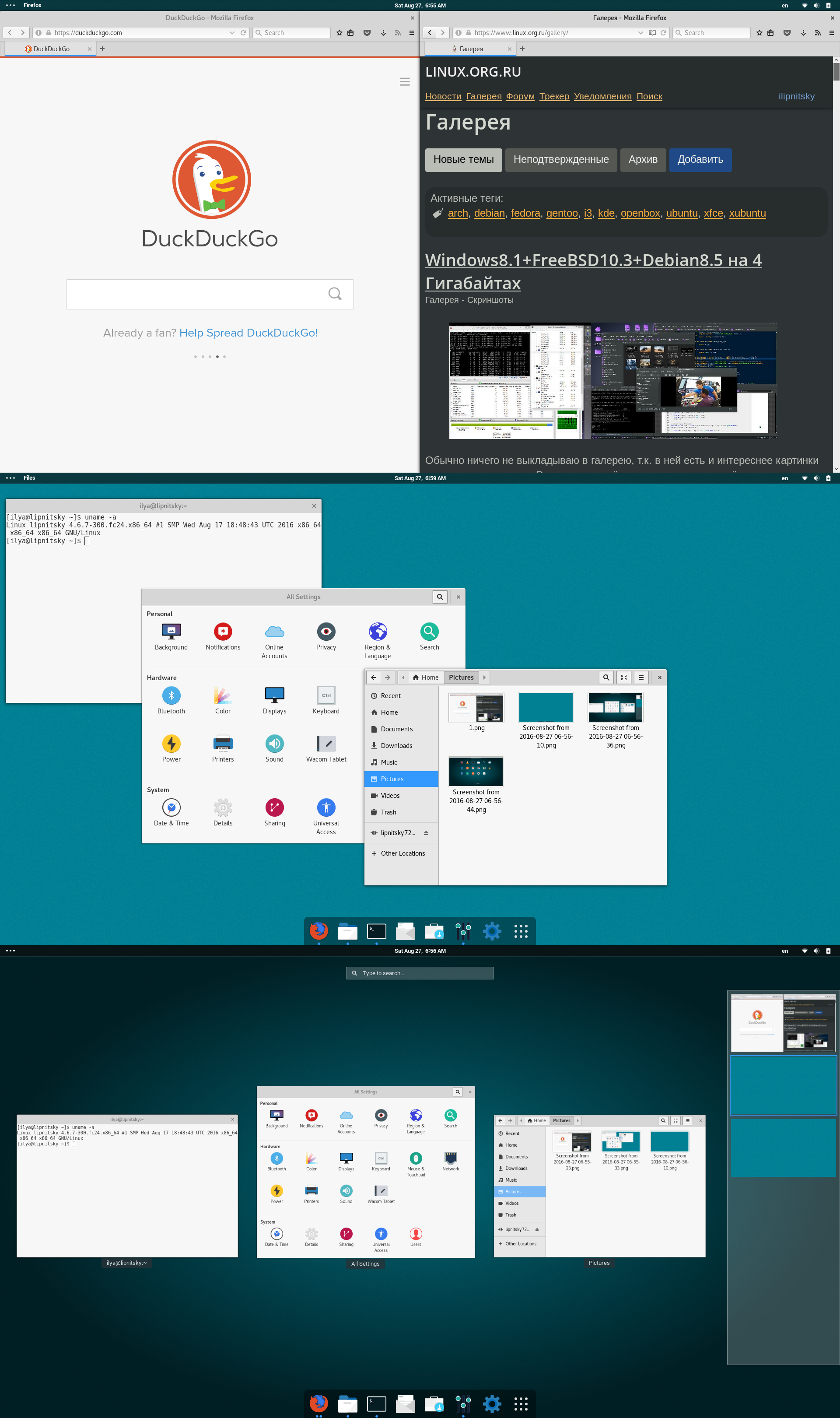Open fedora tag link
This screenshot has height=1418, width=840.
click(525, 214)
